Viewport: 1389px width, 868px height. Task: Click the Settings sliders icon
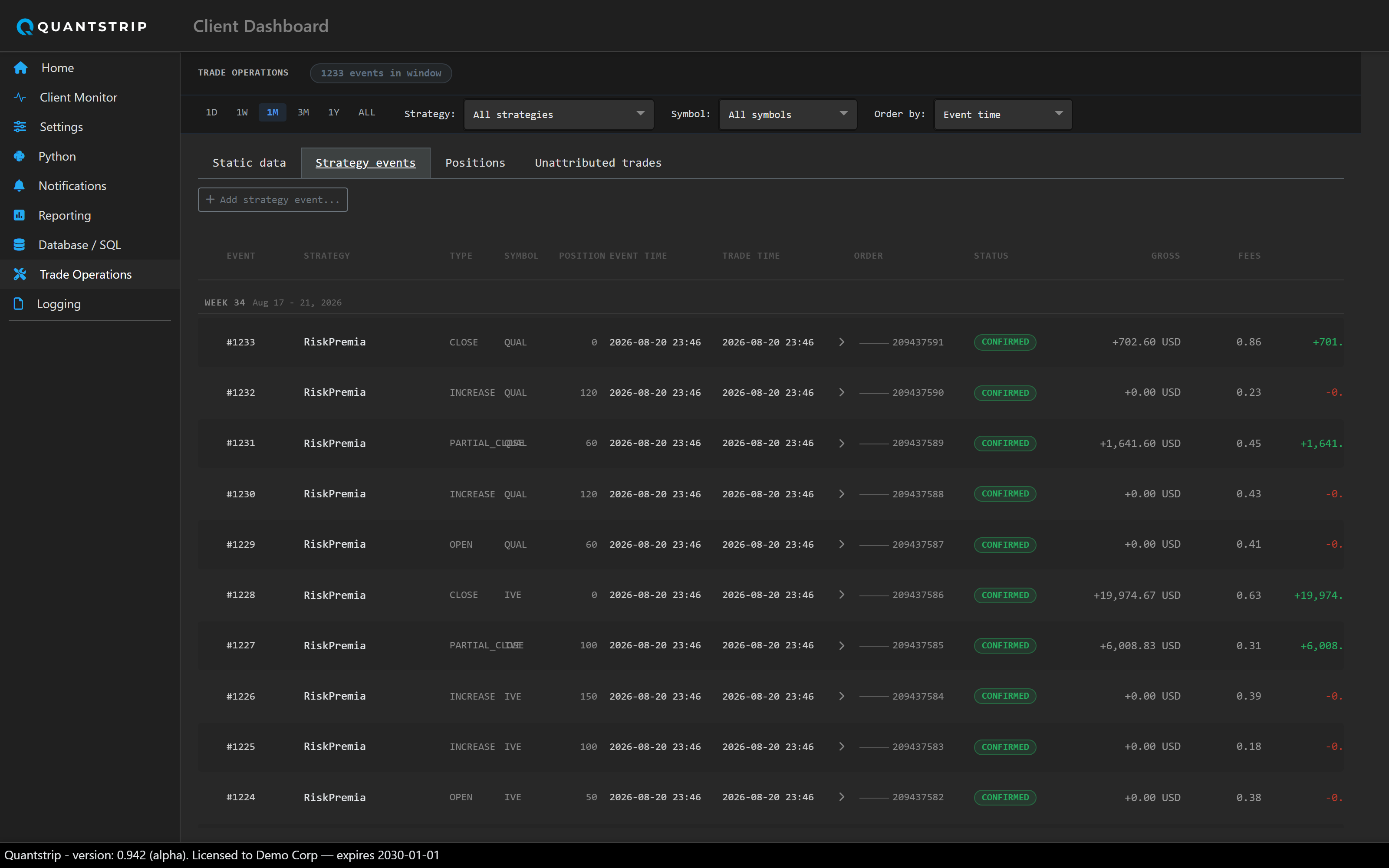click(x=20, y=127)
